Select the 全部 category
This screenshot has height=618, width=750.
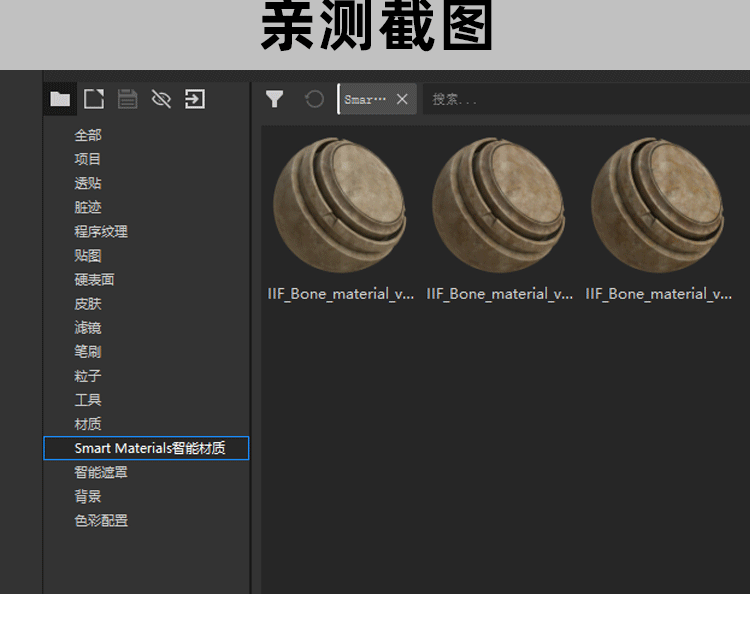88,135
